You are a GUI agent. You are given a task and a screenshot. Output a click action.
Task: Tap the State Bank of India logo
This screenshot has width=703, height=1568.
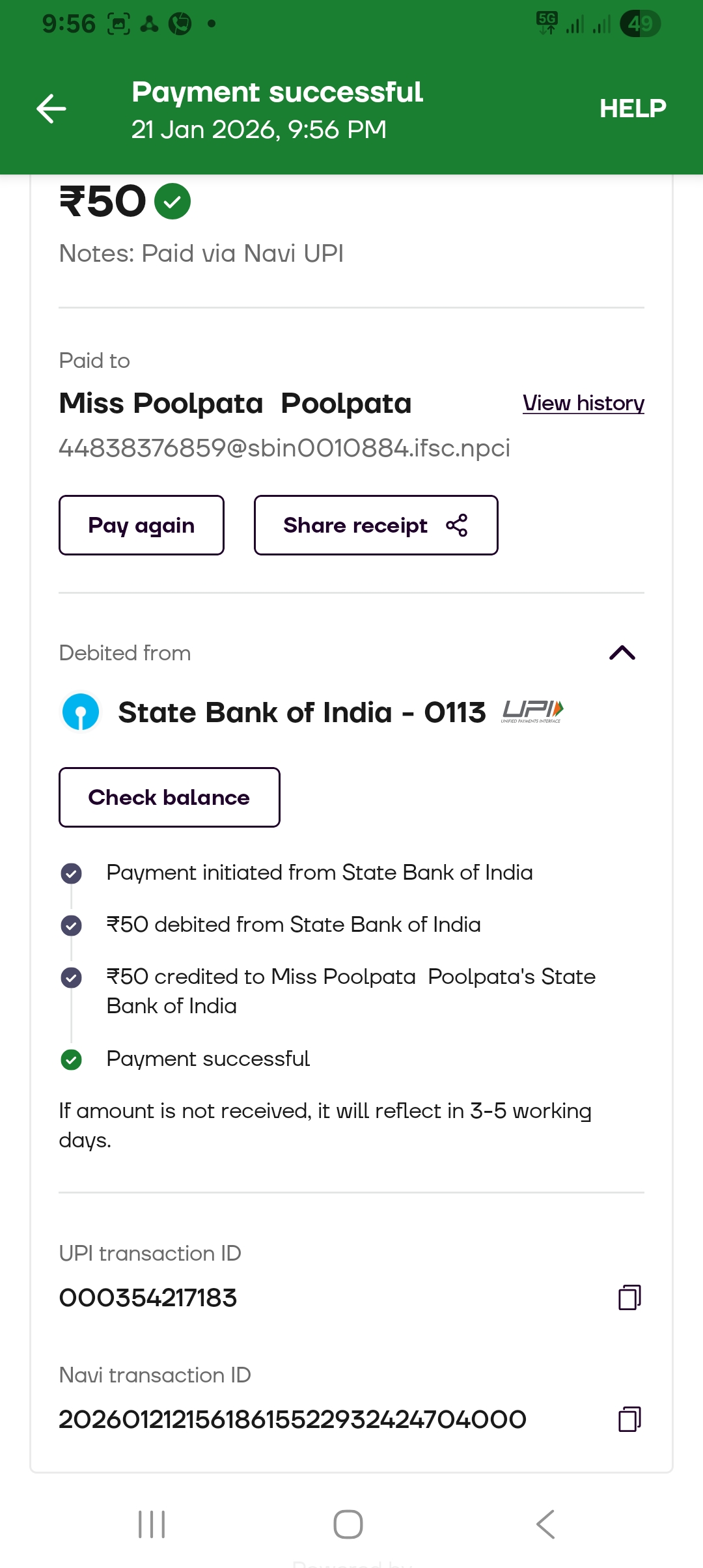tap(81, 712)
